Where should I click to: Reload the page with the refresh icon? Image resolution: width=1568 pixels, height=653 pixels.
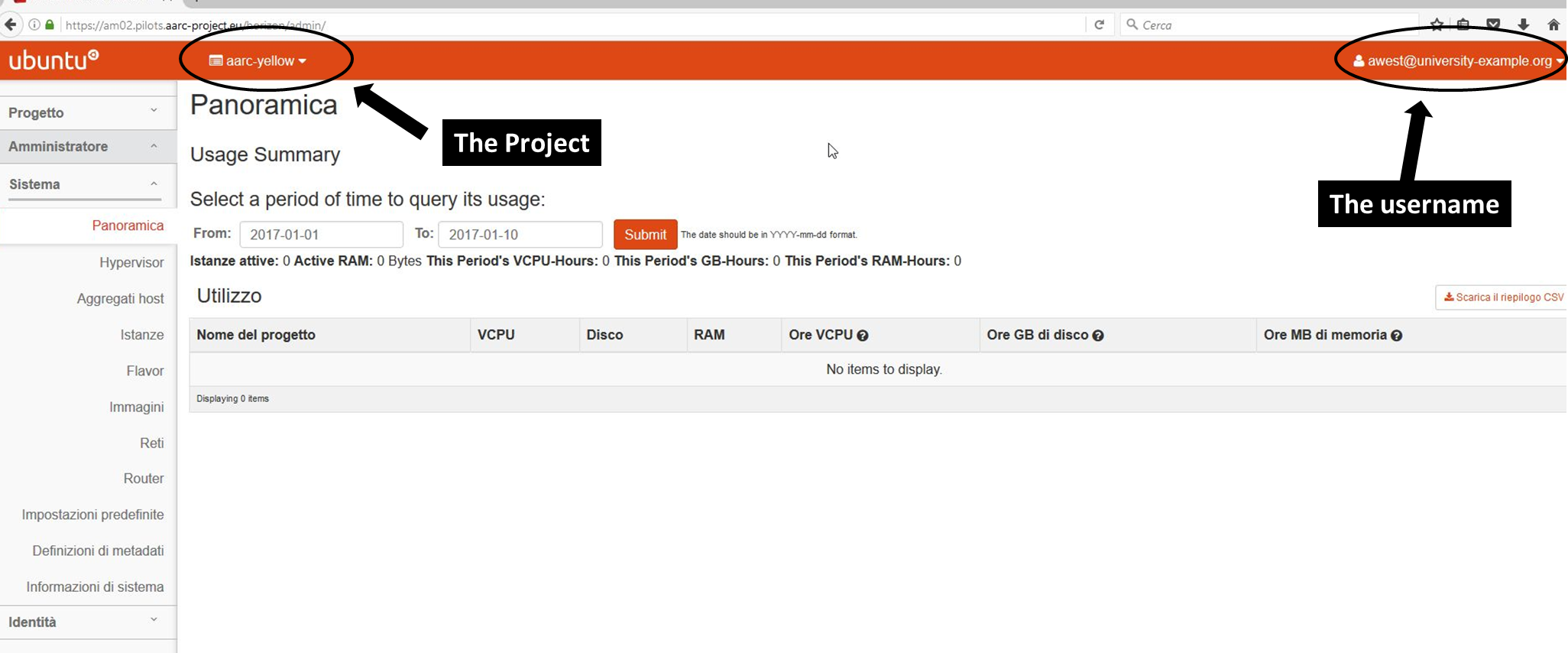(1099, 24)
